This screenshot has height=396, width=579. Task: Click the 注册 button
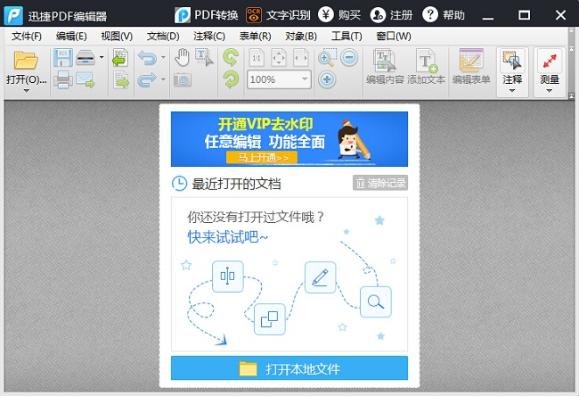pos(391,15)
